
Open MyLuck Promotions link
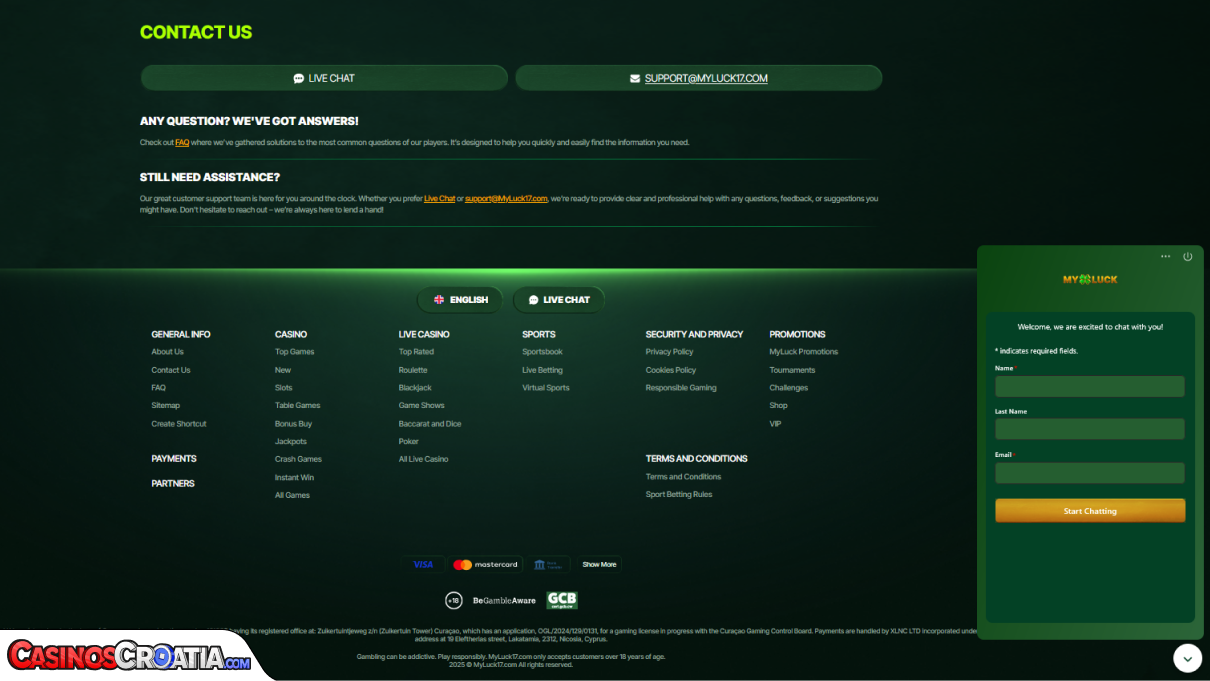click(x=804, y=352)
